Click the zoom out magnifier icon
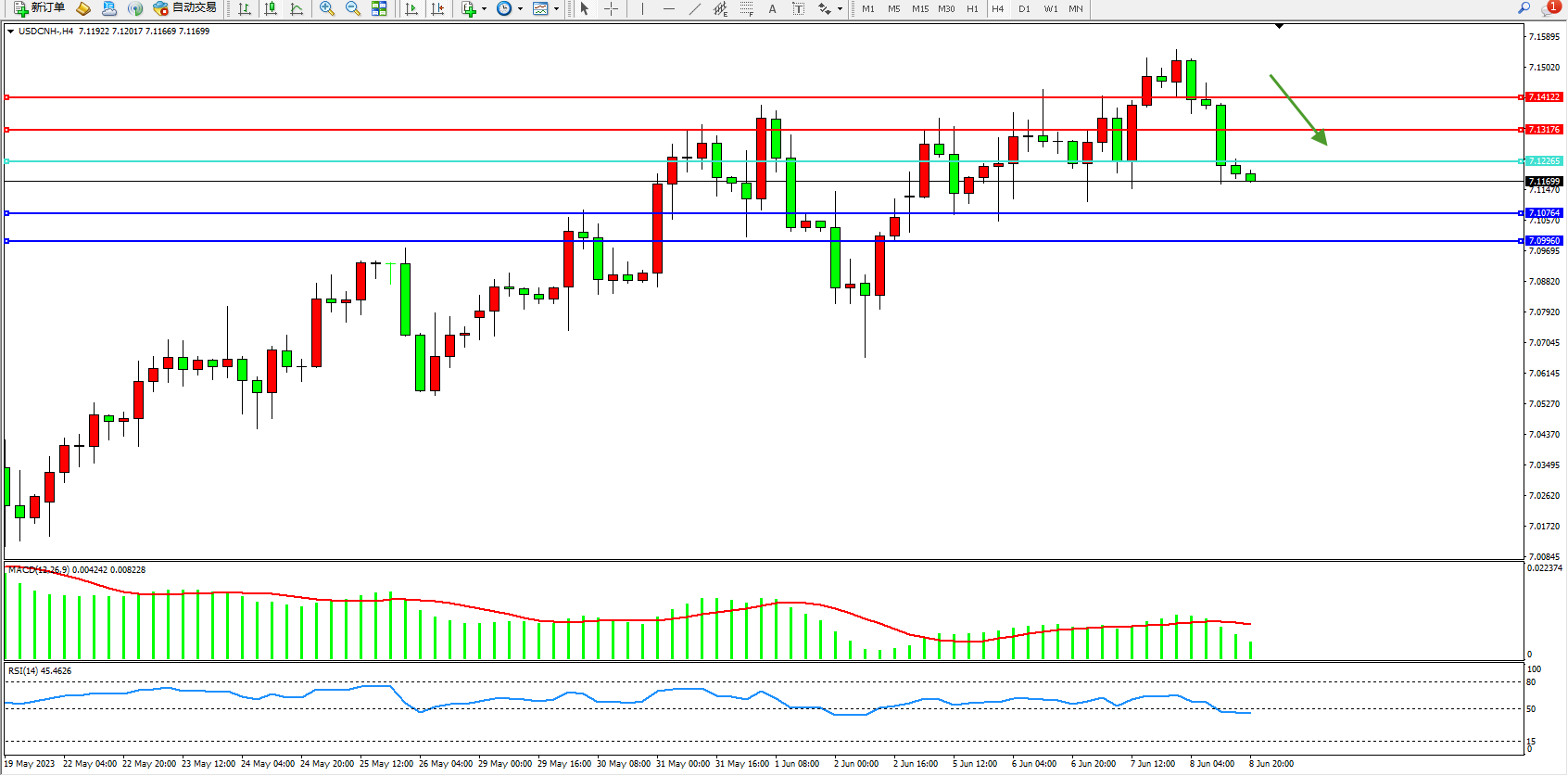The image size is (1568, 776). click(352, 8)
